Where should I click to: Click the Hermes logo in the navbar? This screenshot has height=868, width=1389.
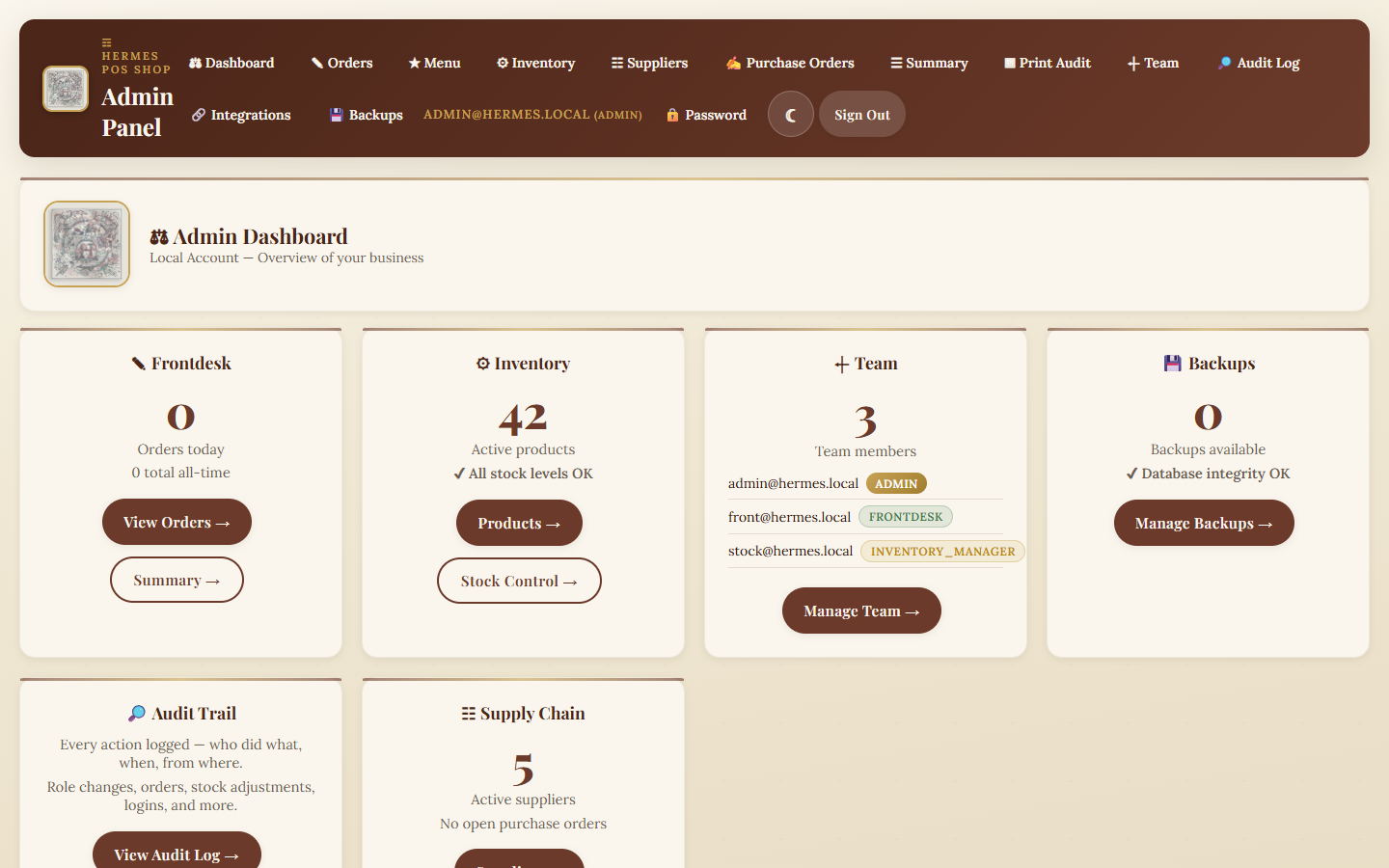click(66, 89)
